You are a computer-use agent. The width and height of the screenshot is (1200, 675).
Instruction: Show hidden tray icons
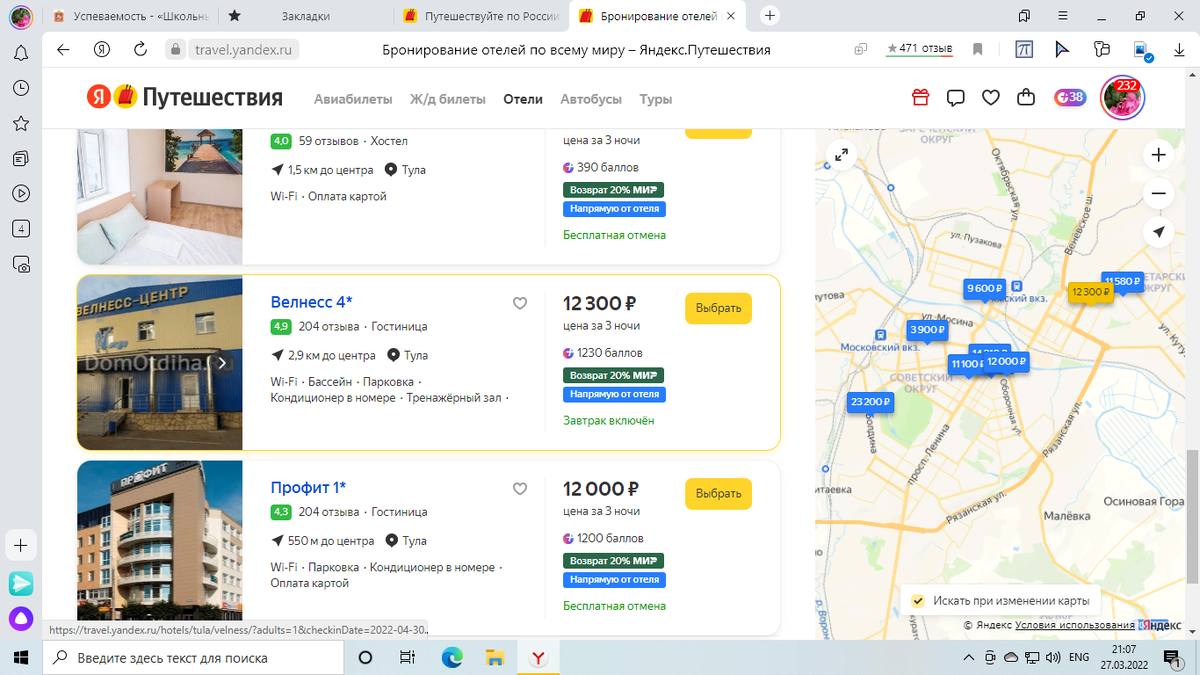coord(968,657)
